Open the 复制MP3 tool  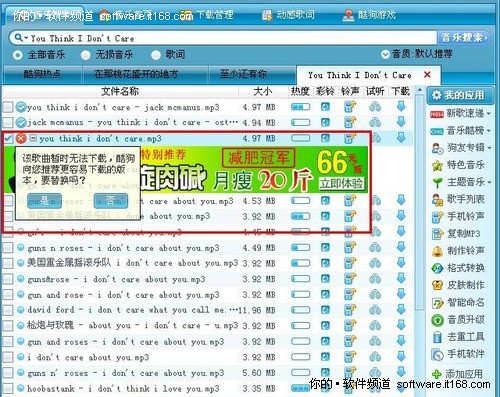click(x=456, y=234)
